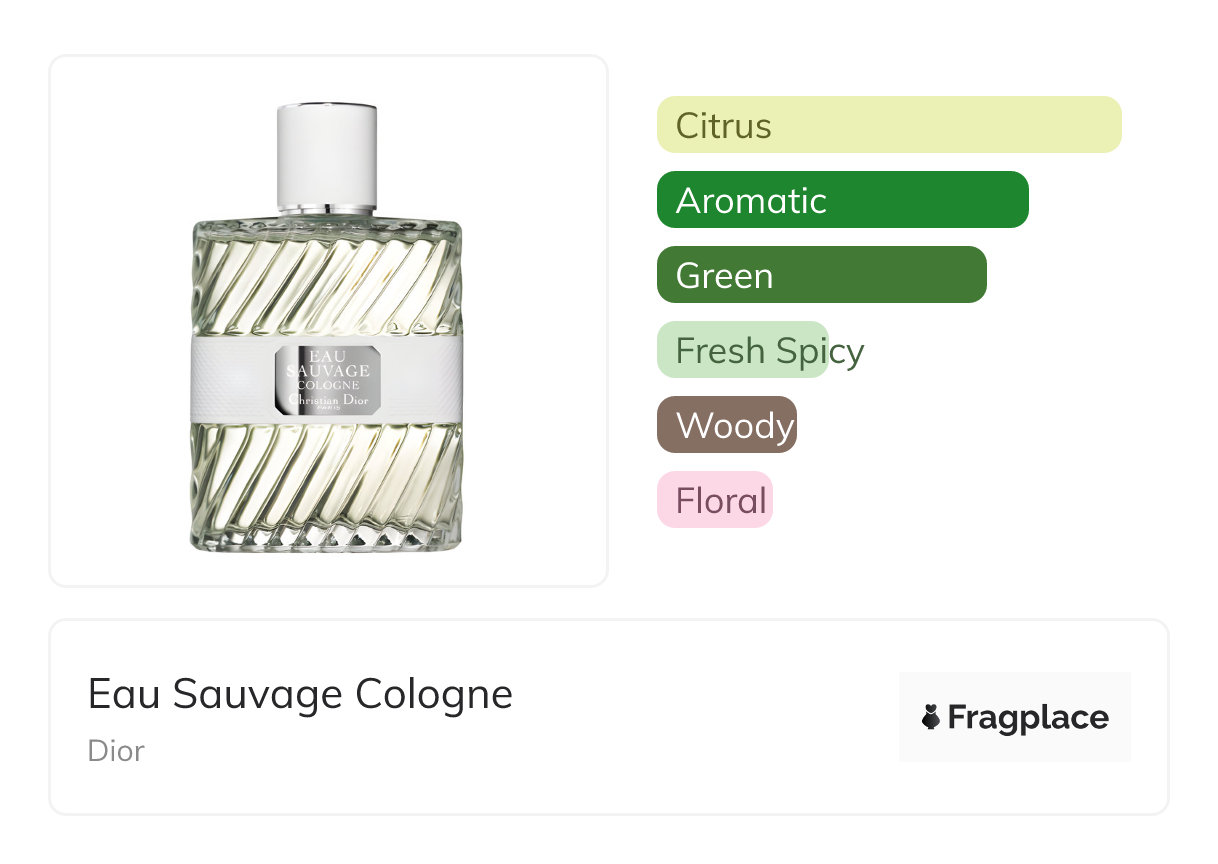Screen dimensions: 1218x864
Task: Click the Citrus label text
Action: [x=724, y=126]
